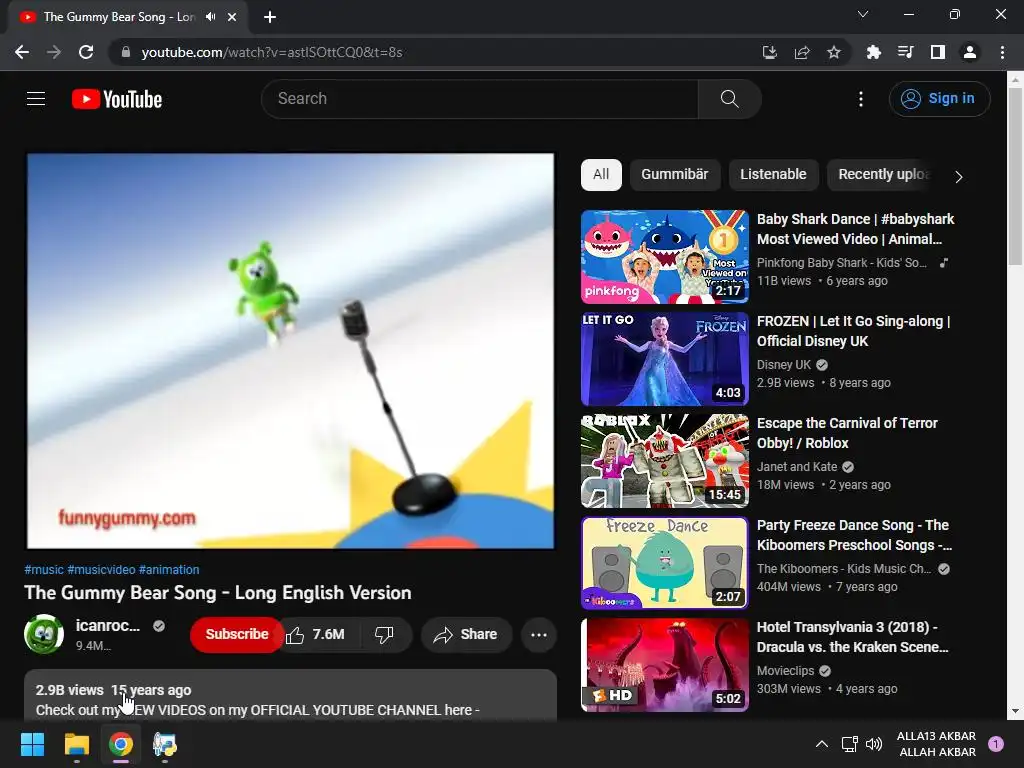The height and width of the screenshot is (768, 1024).
Task: Go to YouTube home via the logo
Action: click(x=117, y=99)
